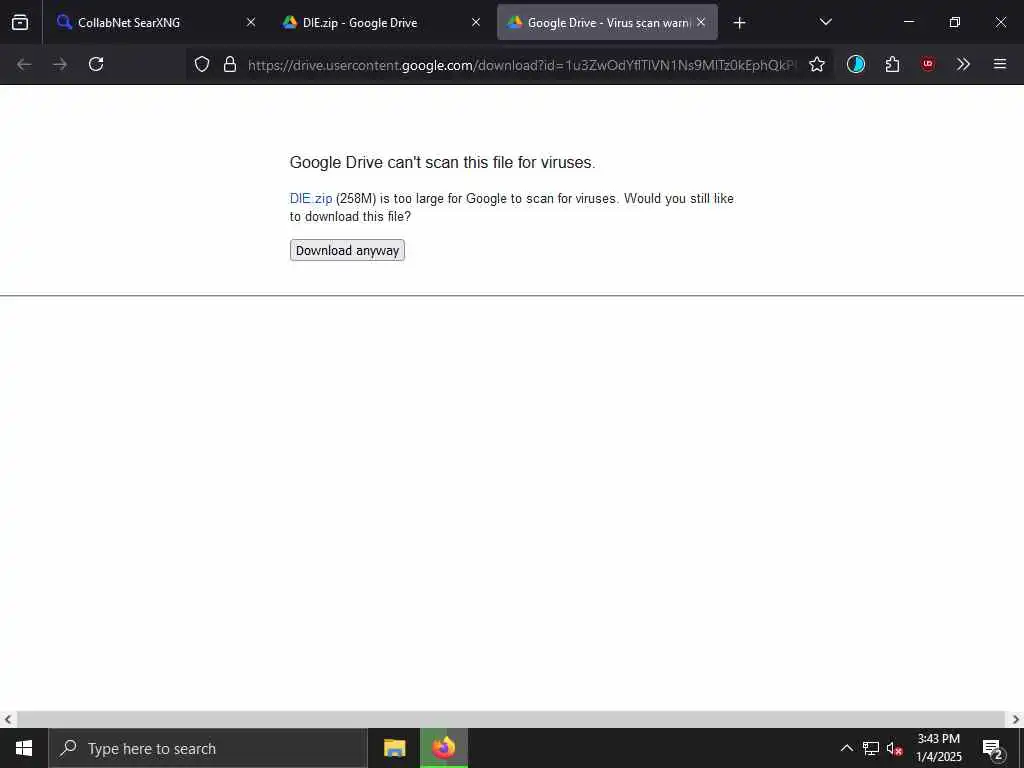Image resolution: width=1024 pixels, height=768 pixels.
Task: Open the Extensions puzzle piece menu
Action: [892, 64]
